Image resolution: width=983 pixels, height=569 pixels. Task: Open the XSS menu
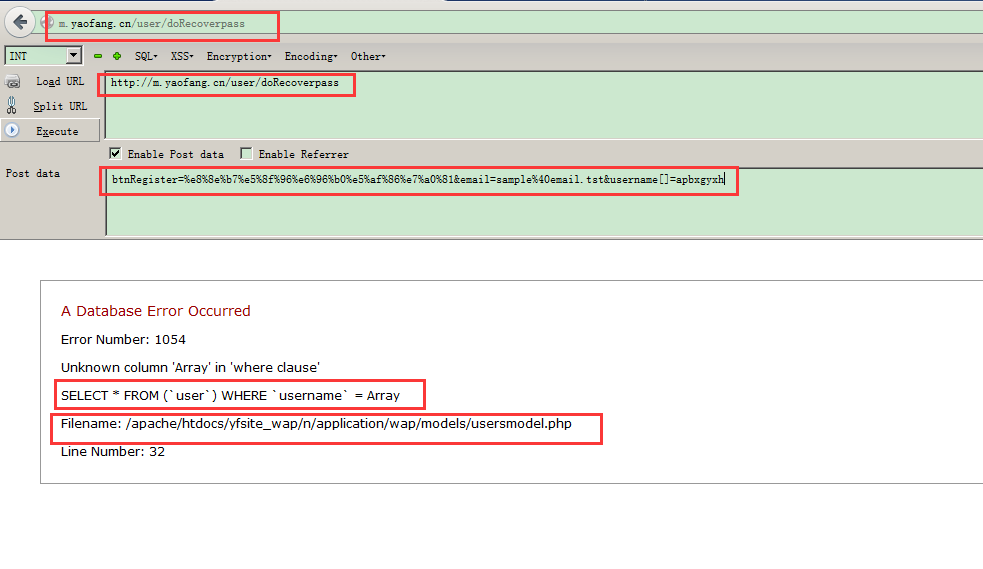point(182,56)
